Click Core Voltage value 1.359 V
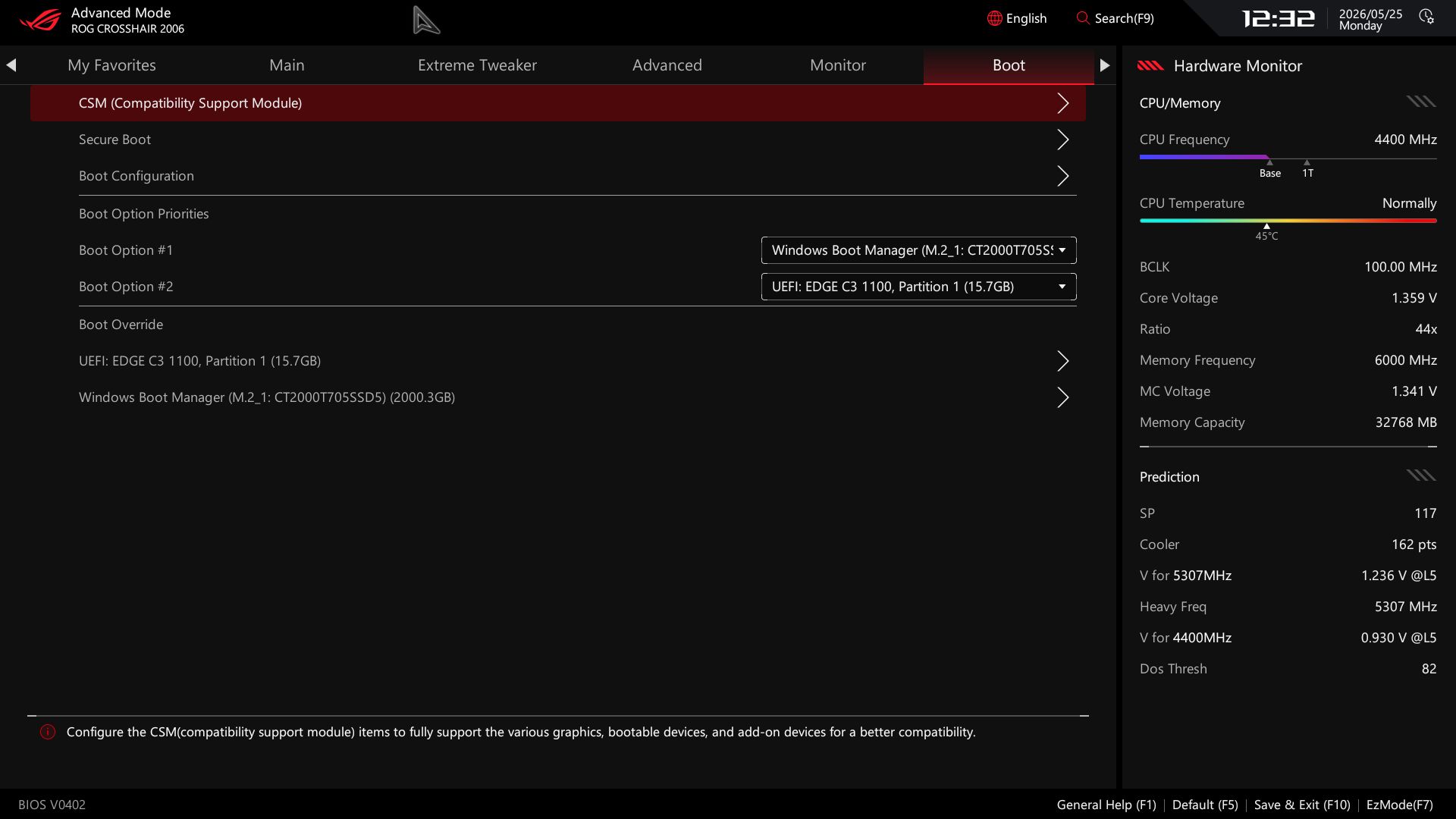Image resolution: width=1456 pixels, height=819 pixels. 1414,298
